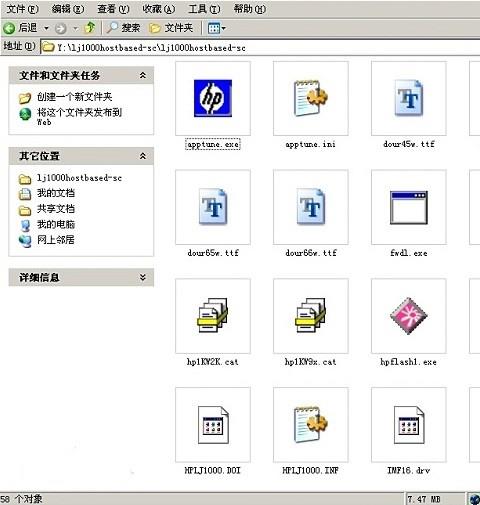Viewport: 480px width, 505px height.
Task: Click the 创建一个新文件夹 folder icon
Action: pyautogui.click(x=25, y=98)
